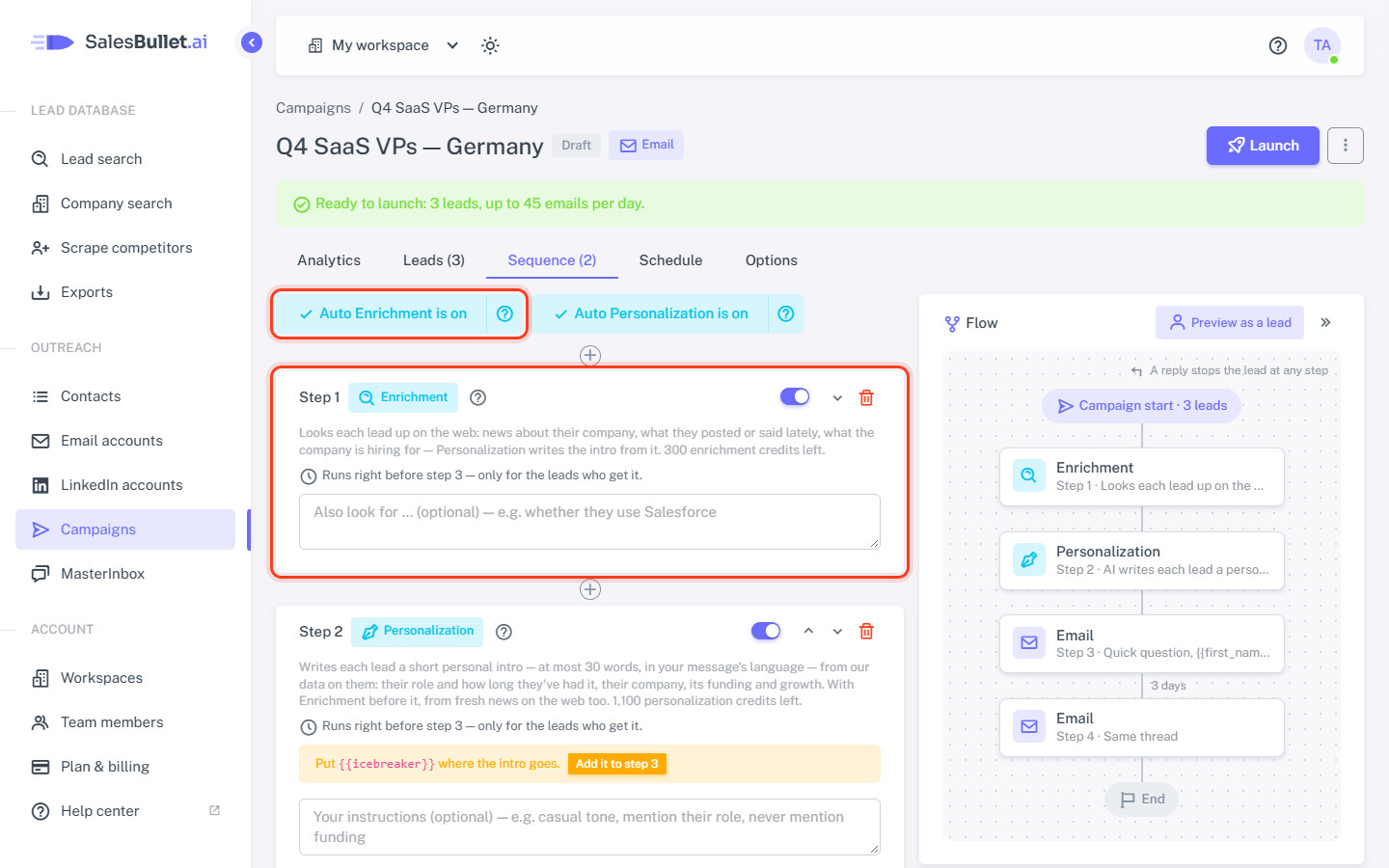Open the Enrichment node in the Flow

click(x=1142, y=476)
